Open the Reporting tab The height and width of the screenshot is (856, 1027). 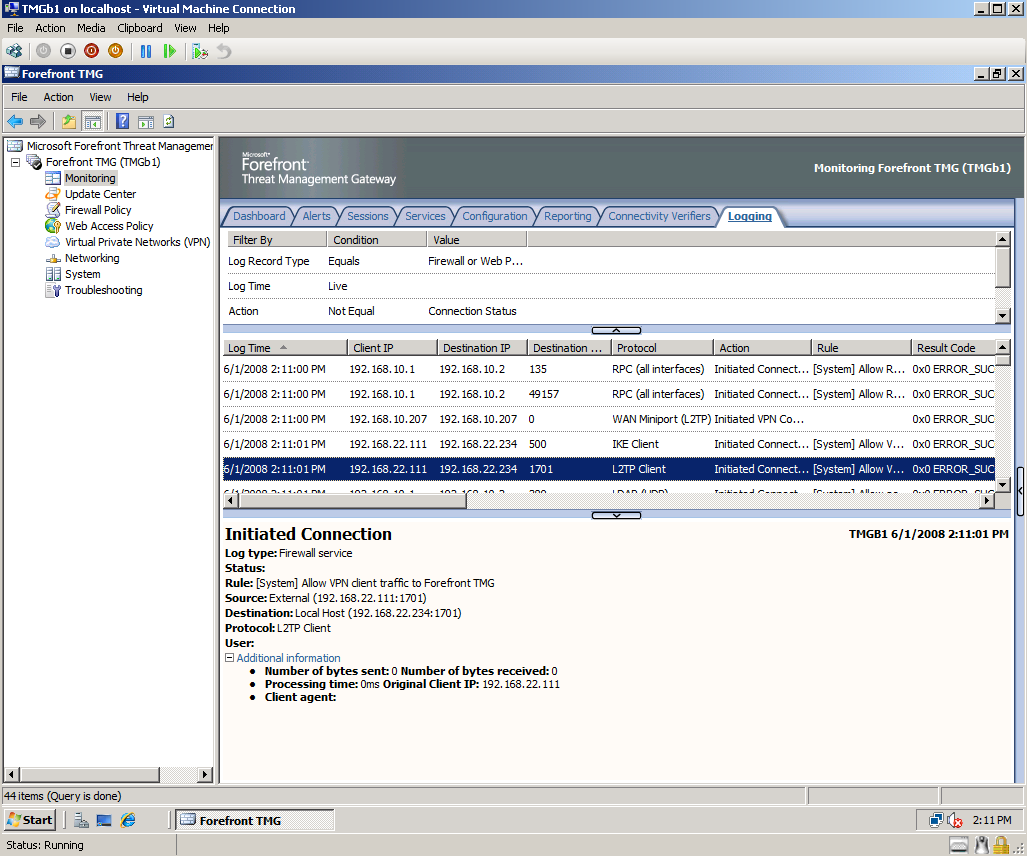(x=567, y=216)
